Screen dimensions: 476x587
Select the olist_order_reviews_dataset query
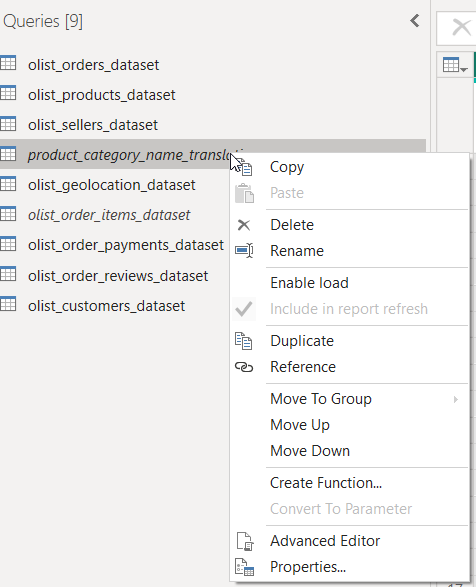(x=118, y=276)
